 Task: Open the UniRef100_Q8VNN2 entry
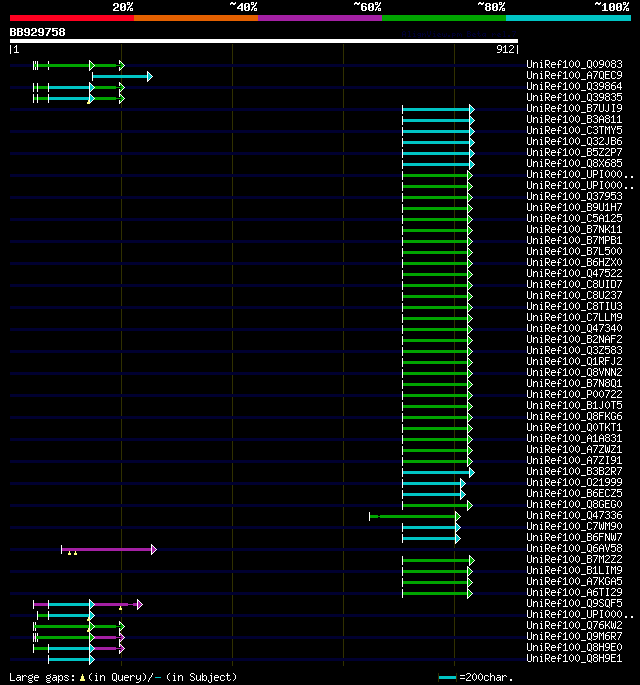[x=574, y=372]
